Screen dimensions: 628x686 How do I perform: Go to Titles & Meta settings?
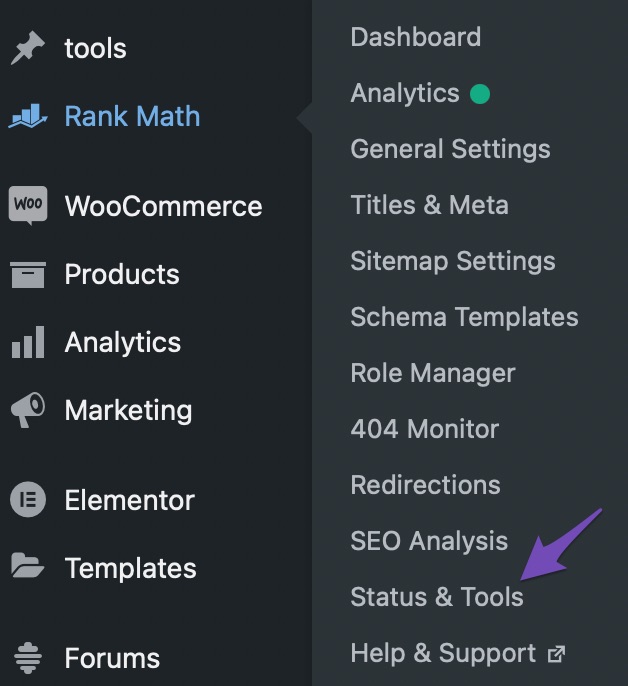[429, 205]
